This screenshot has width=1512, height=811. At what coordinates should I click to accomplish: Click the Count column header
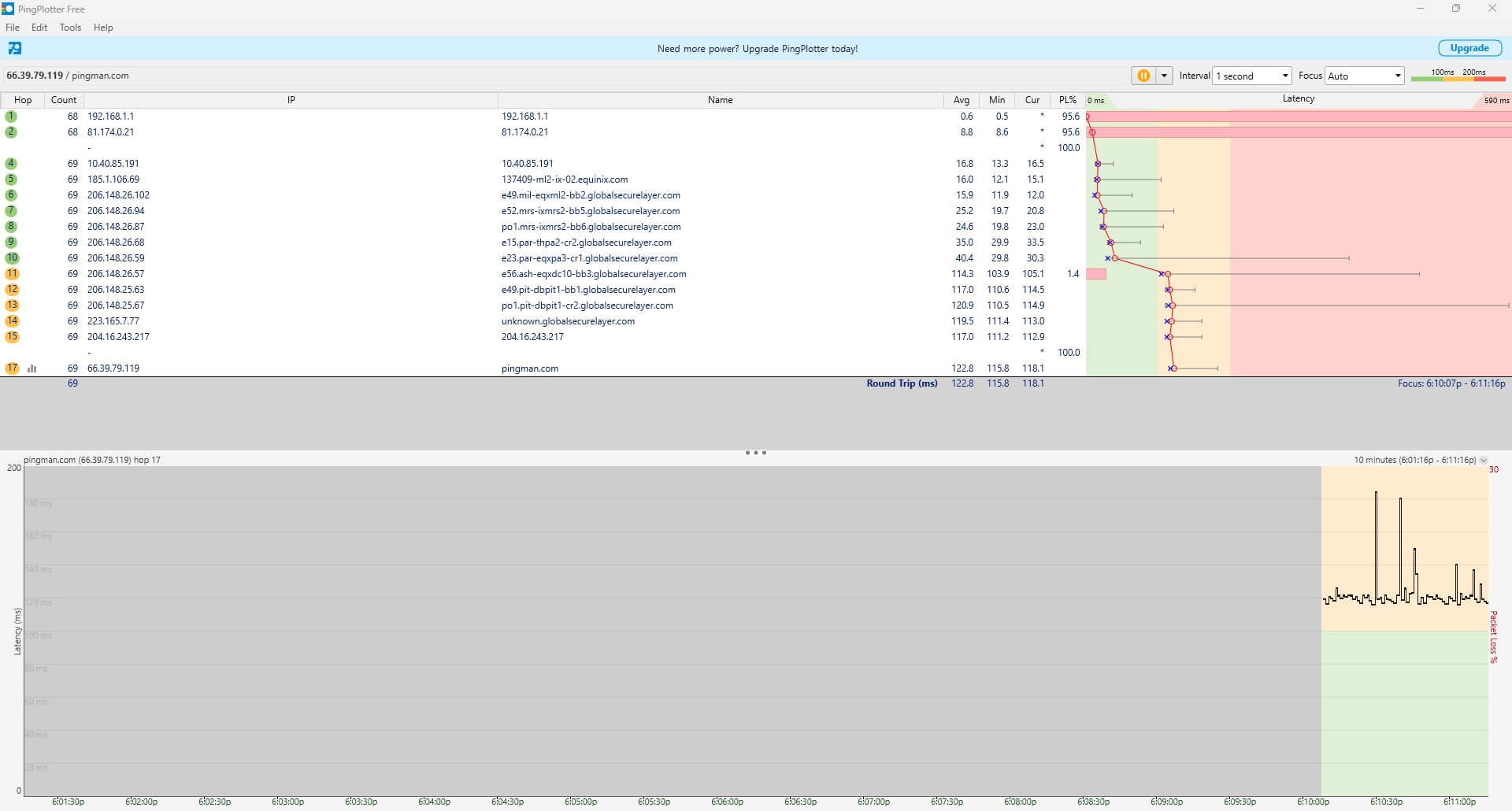tap(64, 100)
